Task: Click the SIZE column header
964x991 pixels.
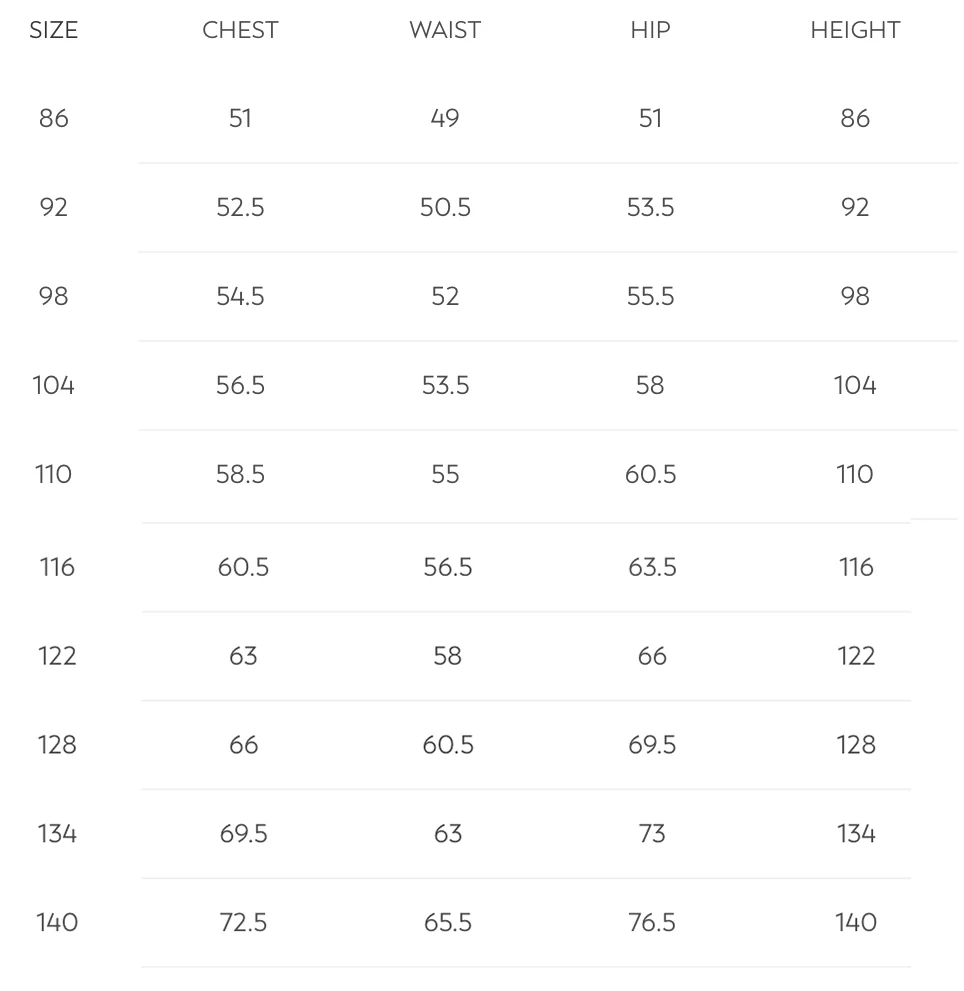Action: pos(53,30)
